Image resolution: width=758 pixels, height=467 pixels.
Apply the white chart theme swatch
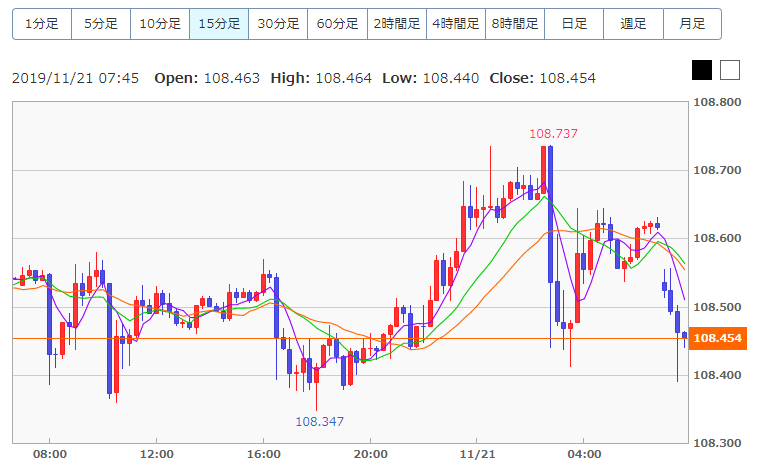730,70
